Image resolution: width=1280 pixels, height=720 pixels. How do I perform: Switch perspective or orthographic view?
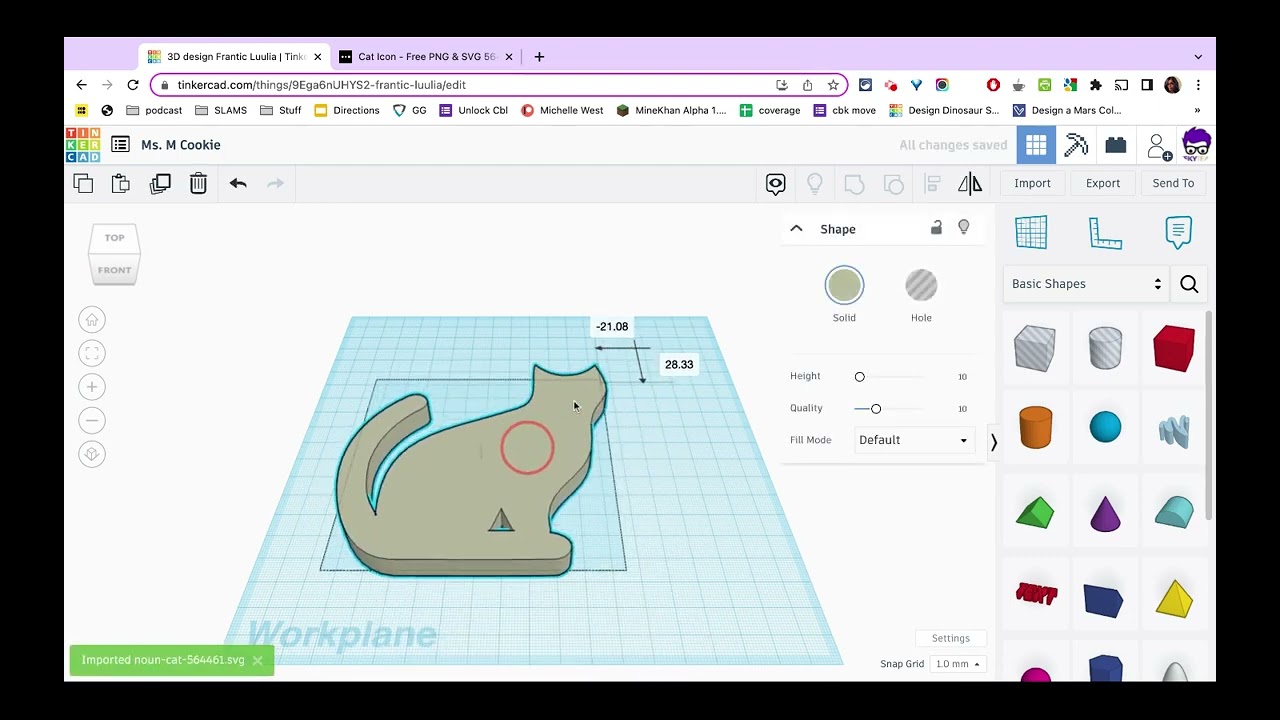92,454
